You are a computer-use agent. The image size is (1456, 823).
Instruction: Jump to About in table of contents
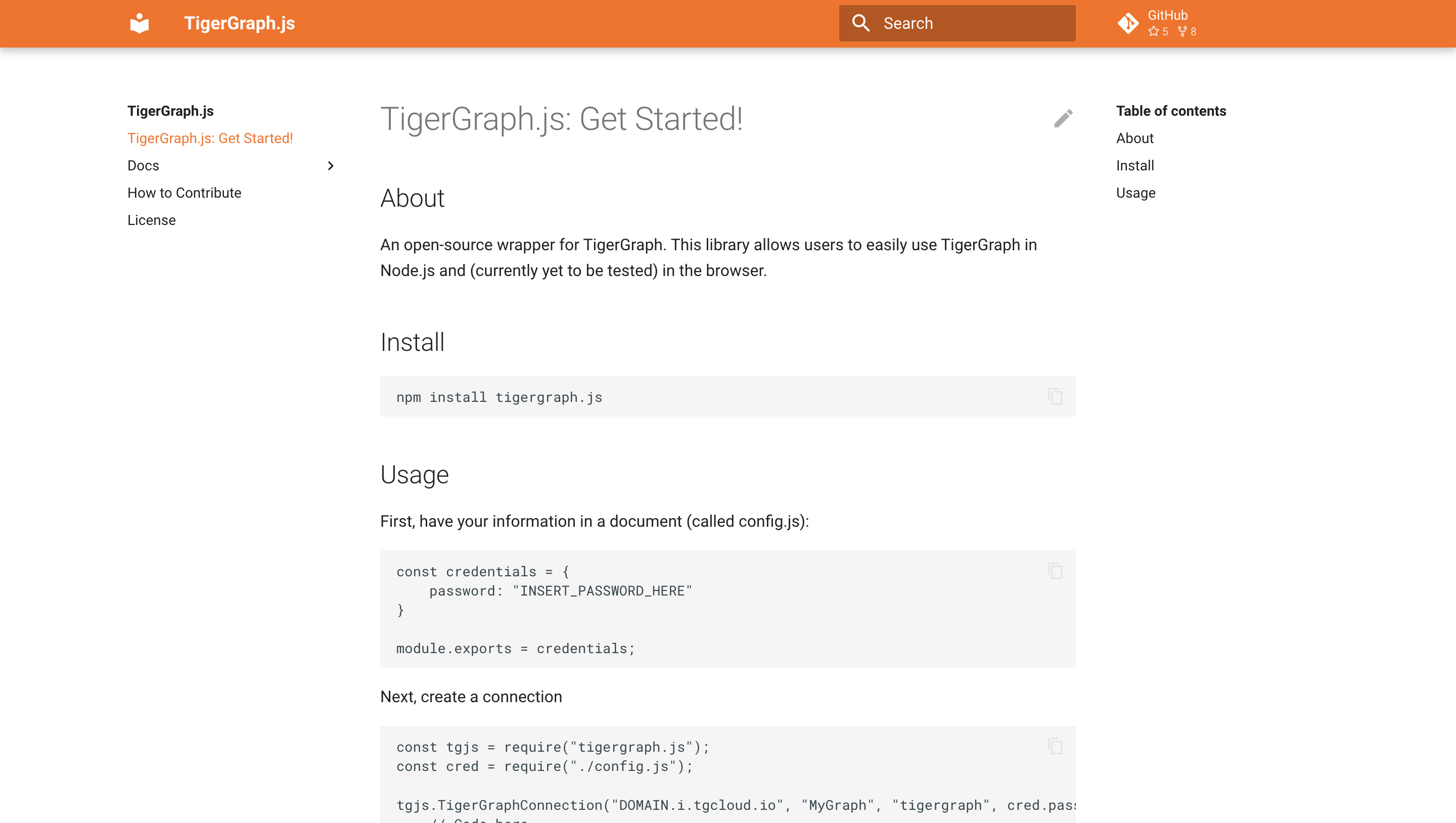(1134, 139)
